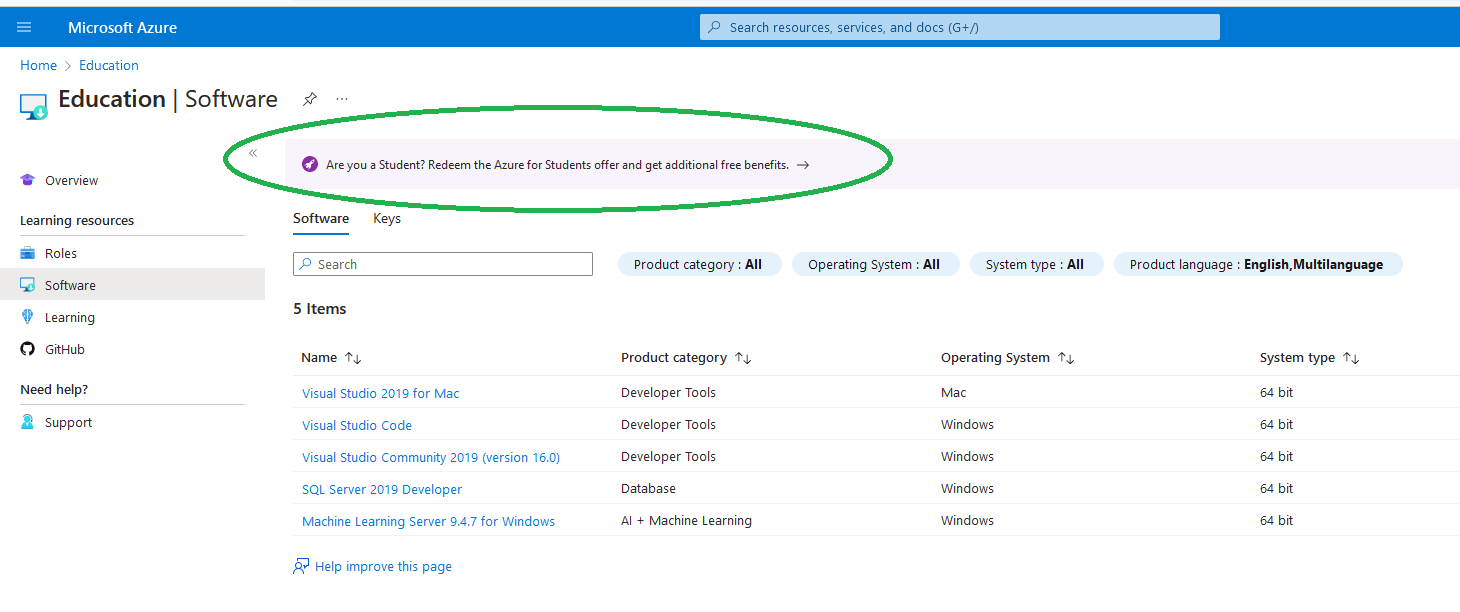
Task: Sort the table by Operating System
Action: (1066, 358)
